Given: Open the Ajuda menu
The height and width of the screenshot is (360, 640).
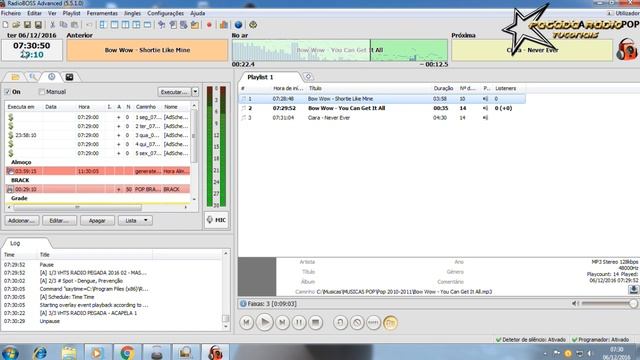Looking at the screenshot, I should (x=198, y=13).
